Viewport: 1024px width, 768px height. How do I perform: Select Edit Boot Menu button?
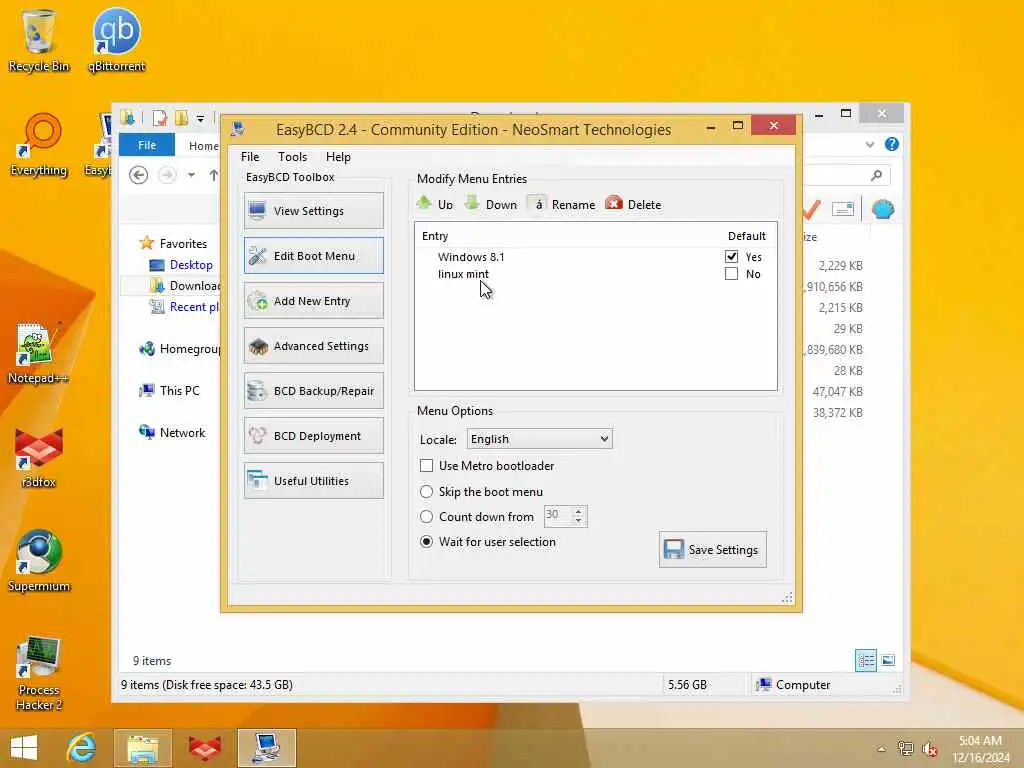(313, 256)
